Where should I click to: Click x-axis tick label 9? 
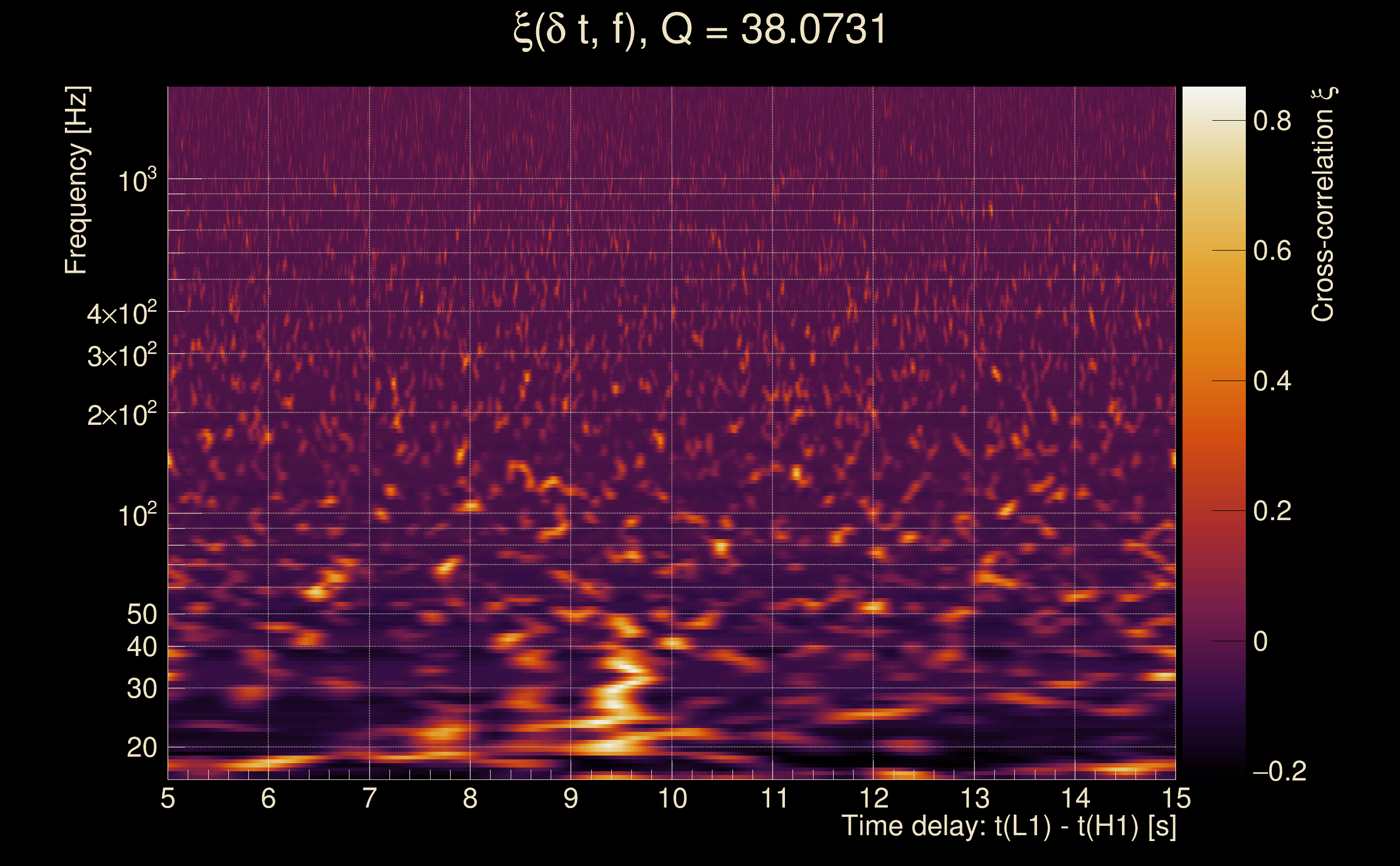tap(571, 798)
